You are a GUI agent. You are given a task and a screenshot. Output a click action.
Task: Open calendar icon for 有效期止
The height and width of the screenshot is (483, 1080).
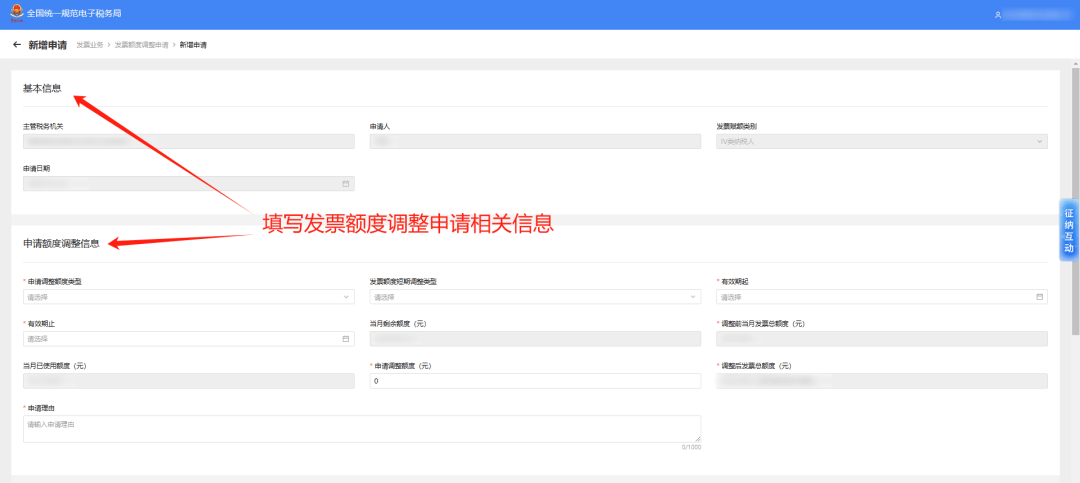click(x=346, y=339)
